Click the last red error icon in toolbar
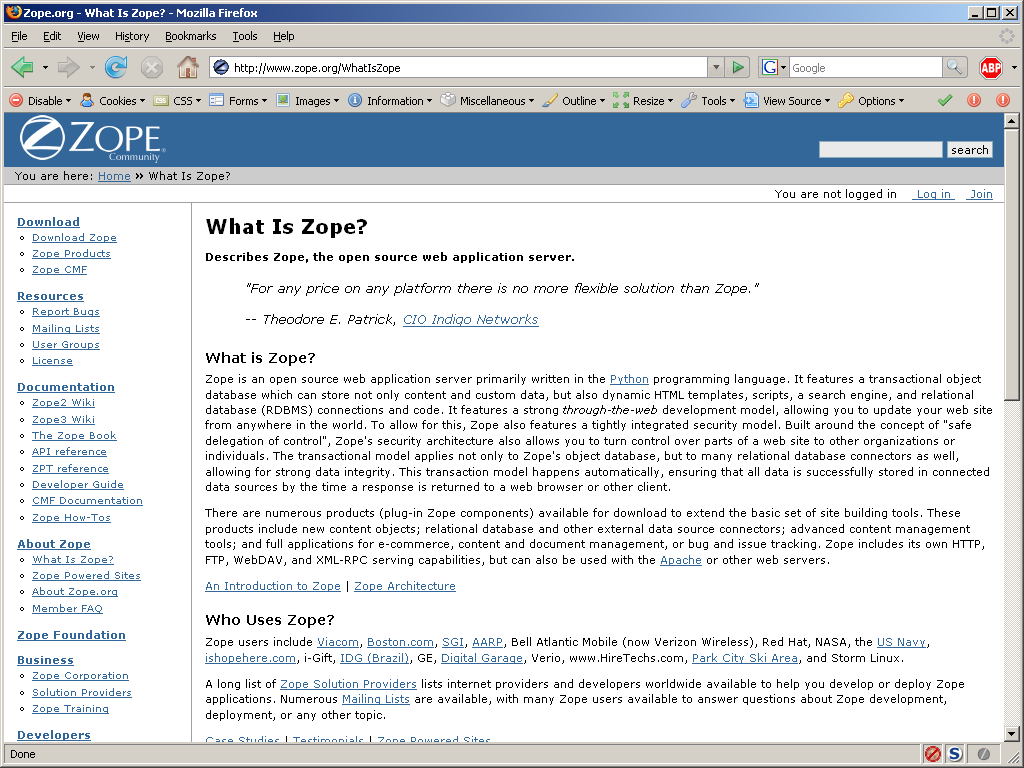The width and height of the screenshot is (1024, 768). 1003,101
